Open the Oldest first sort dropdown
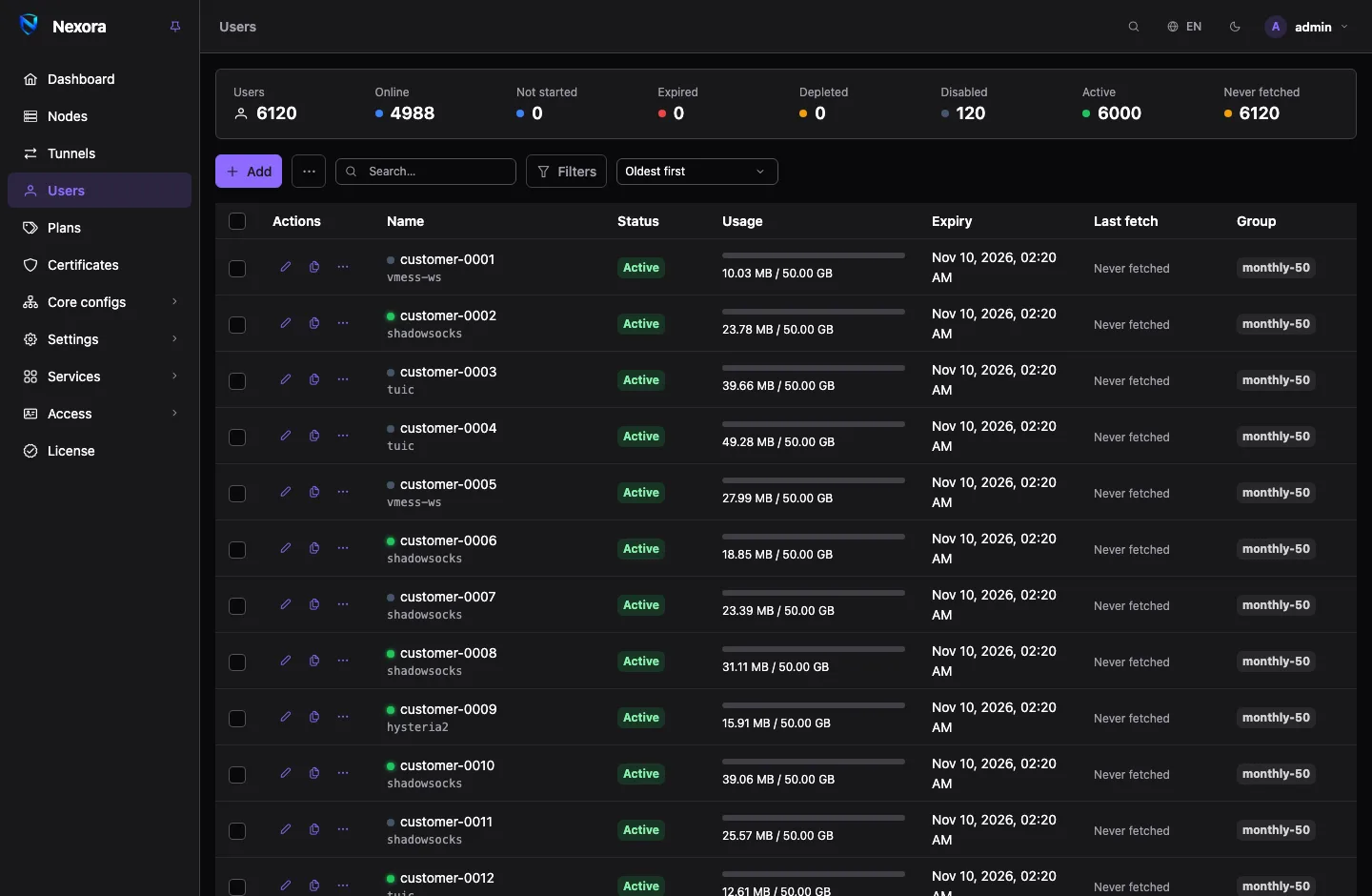This screenshot has height=896, width=1372. point(697,172)
